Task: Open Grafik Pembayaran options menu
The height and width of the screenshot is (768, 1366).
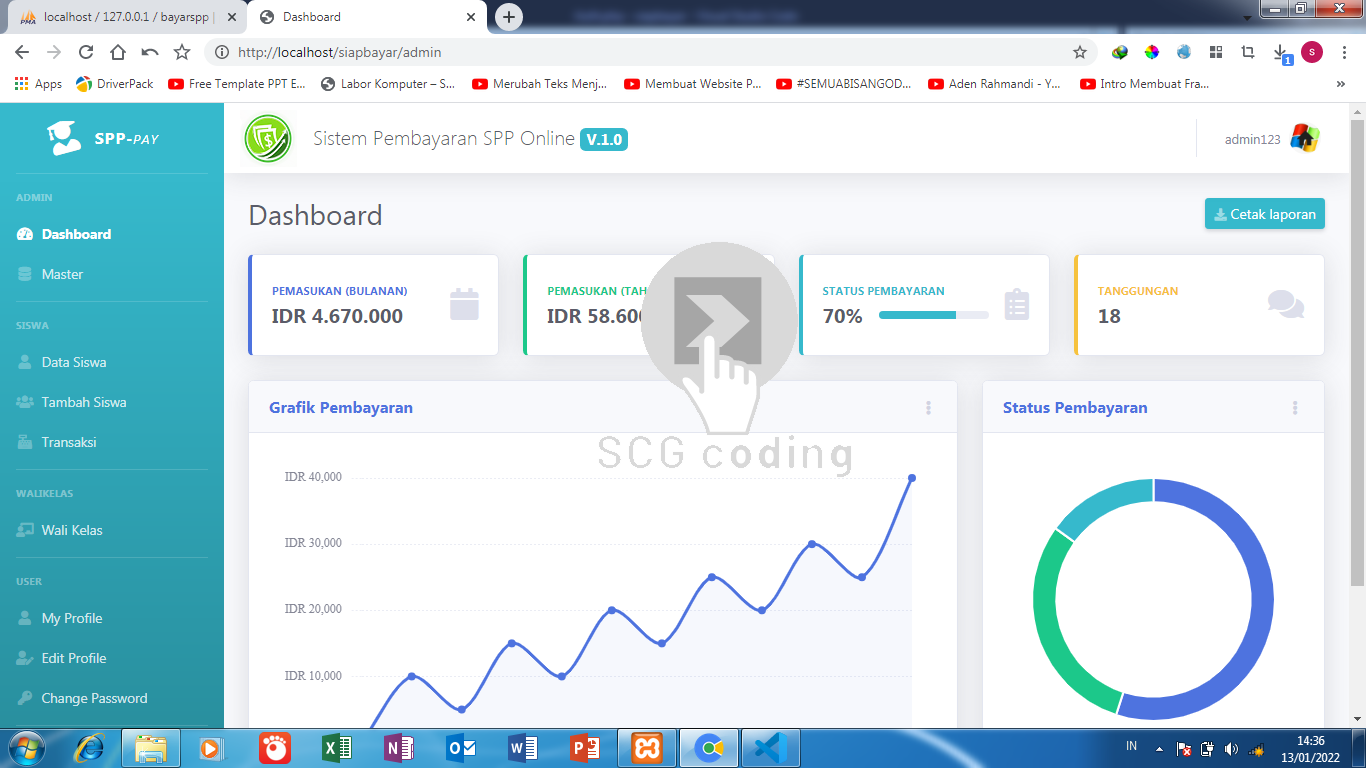Action: tap(928, 407)
